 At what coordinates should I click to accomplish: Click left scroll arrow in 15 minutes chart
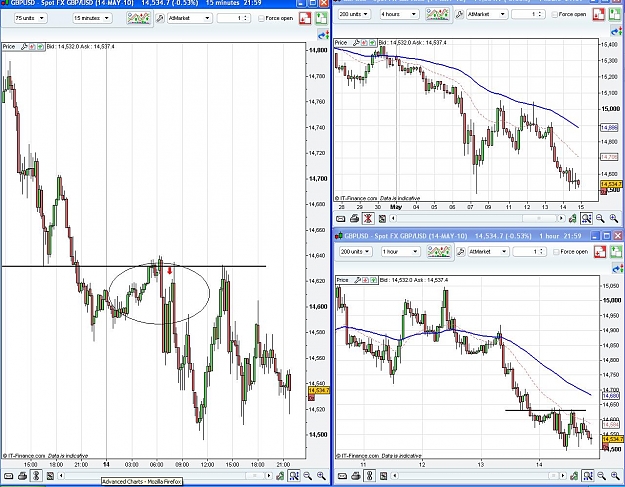pos(61,475)
